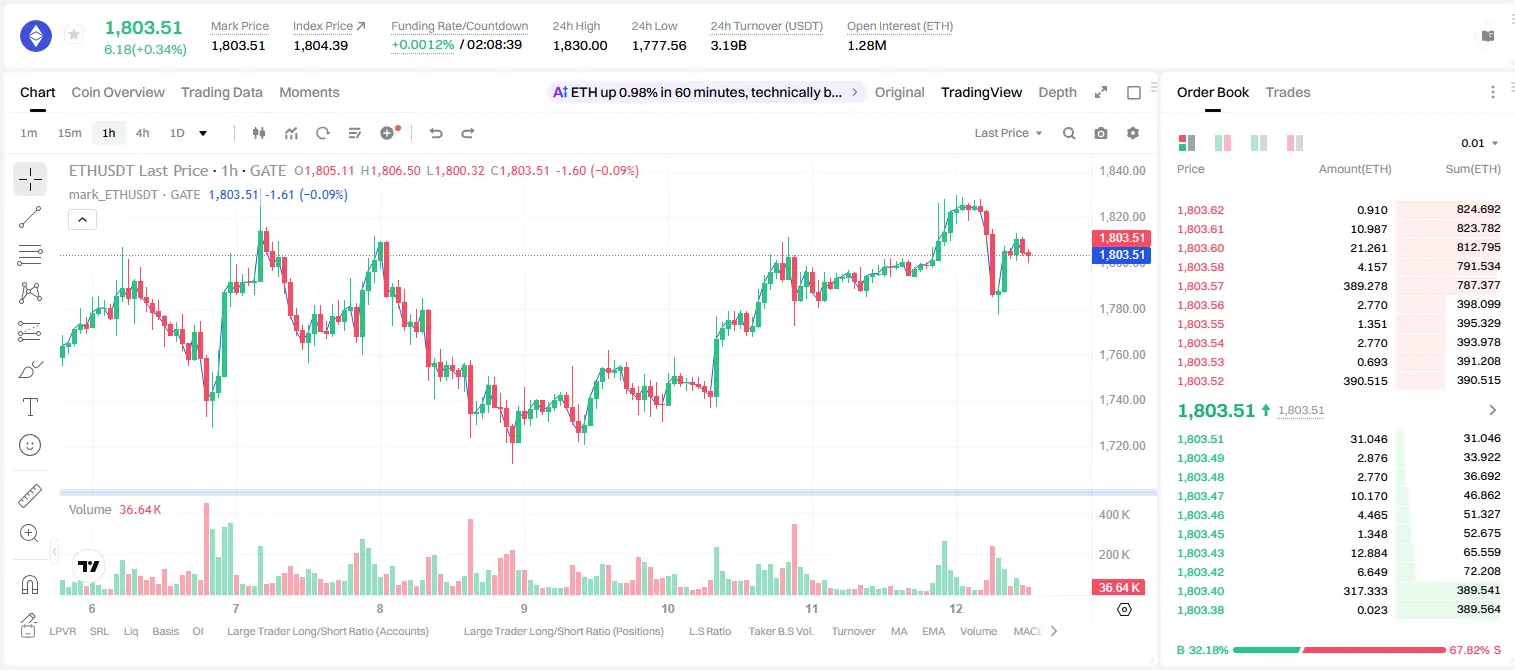Select the crosshair cursor tool
Viewport: 1515px width, 670px height.
tap(30, 179)
